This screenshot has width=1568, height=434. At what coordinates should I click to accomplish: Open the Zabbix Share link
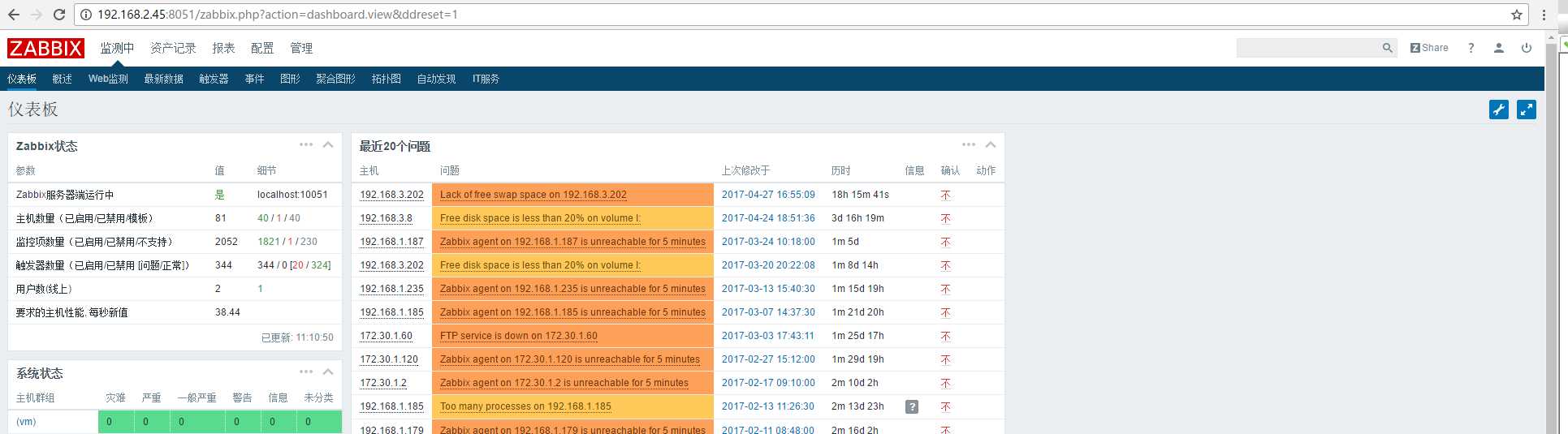(1429, 48)
